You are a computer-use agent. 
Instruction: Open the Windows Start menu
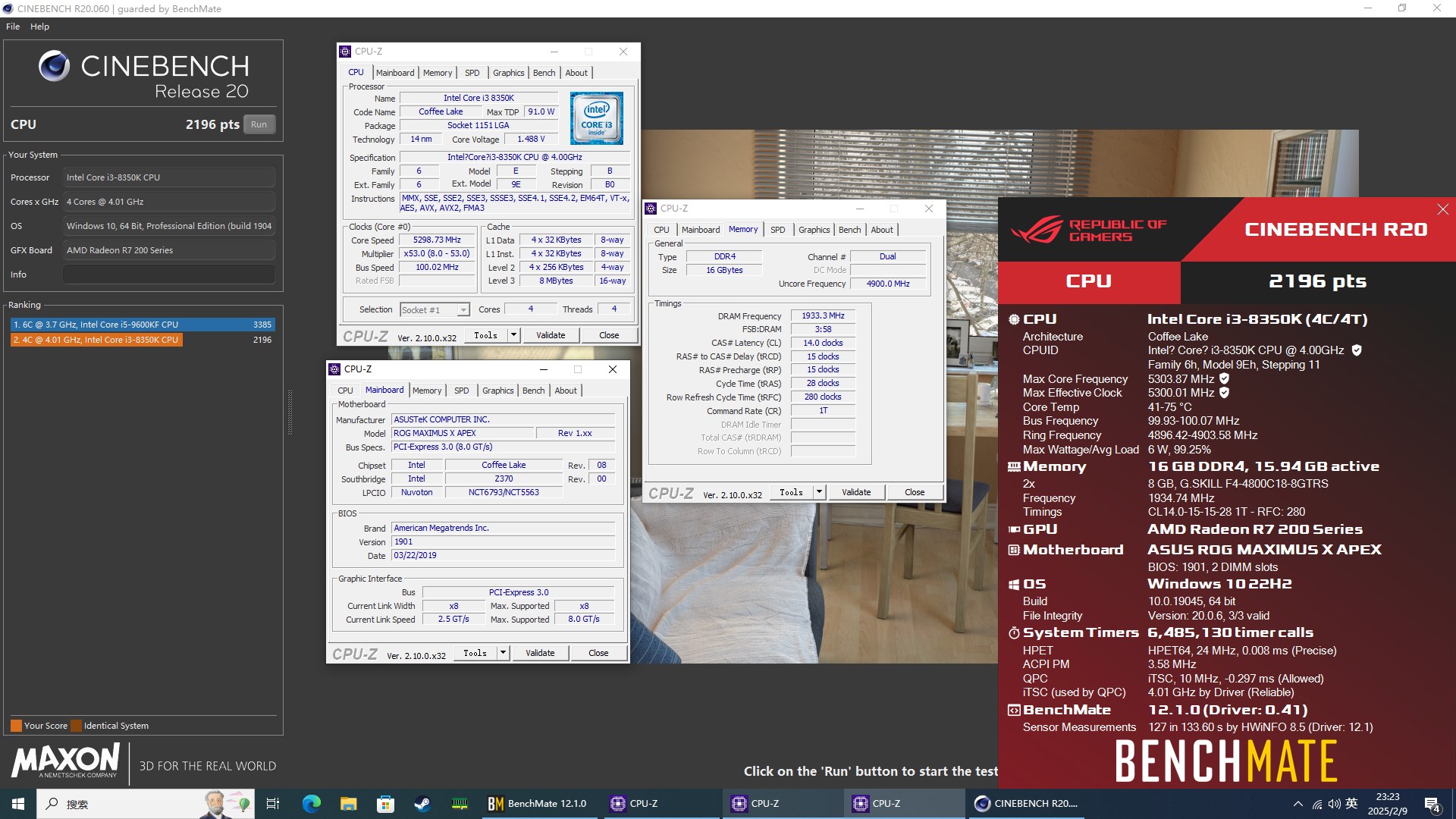18,804
